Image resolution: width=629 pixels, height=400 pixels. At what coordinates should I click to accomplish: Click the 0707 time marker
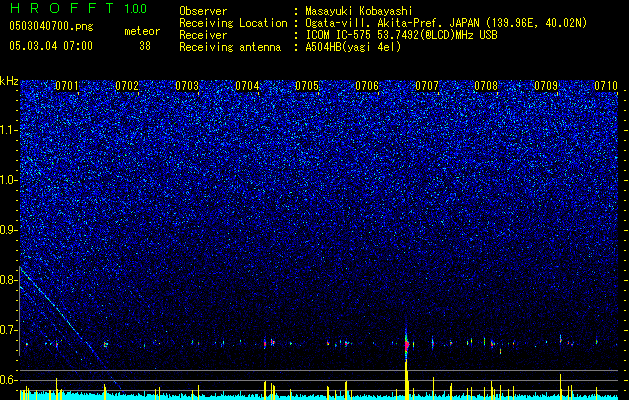(427, 86)
